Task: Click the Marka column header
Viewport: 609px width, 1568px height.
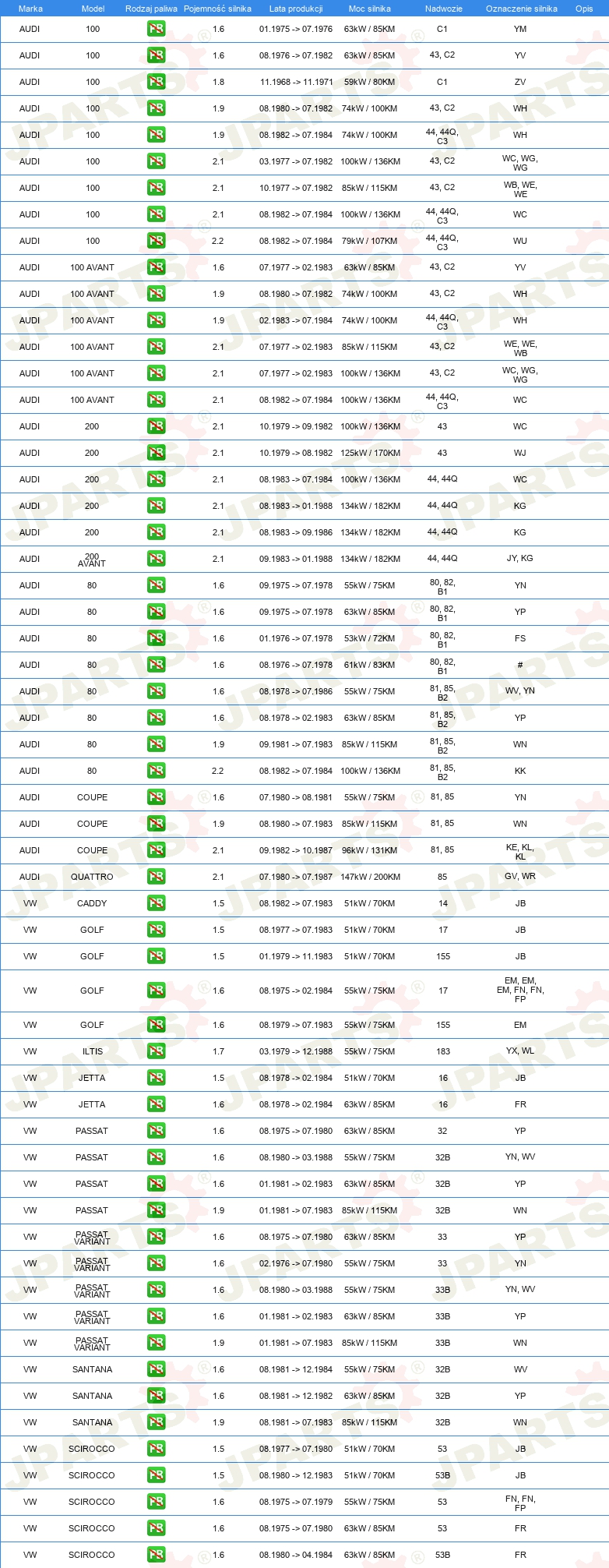Action: click(x=30, y=9)
